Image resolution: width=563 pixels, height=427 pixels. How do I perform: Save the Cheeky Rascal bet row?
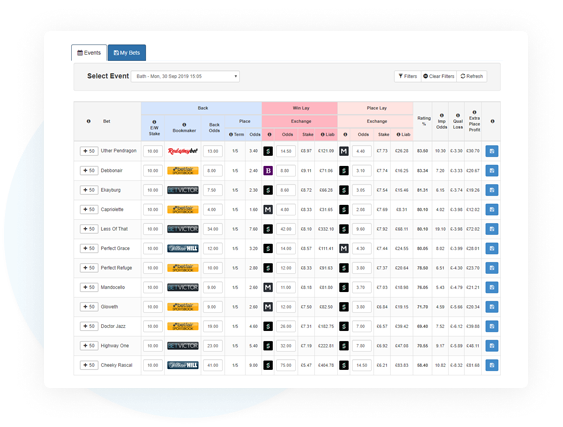(x=492, y=365)
